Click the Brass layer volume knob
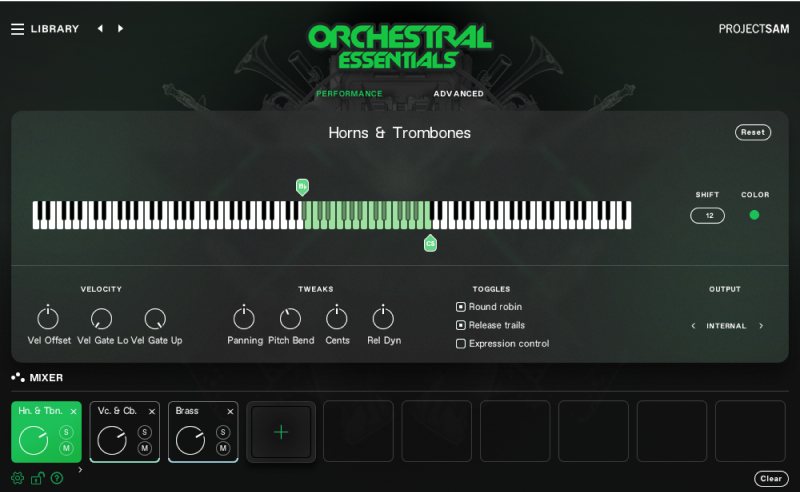 coord(190,440)
